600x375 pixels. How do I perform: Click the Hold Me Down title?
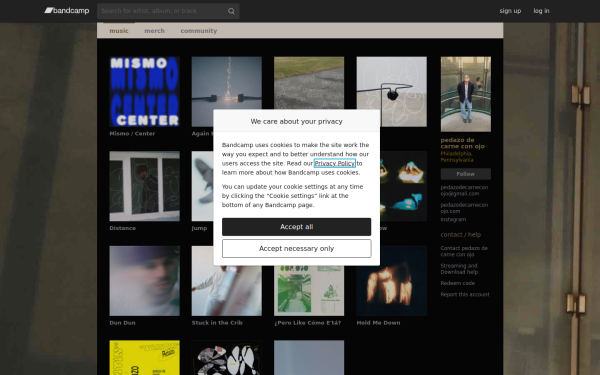pyautogui.click(x=378, y=323)
